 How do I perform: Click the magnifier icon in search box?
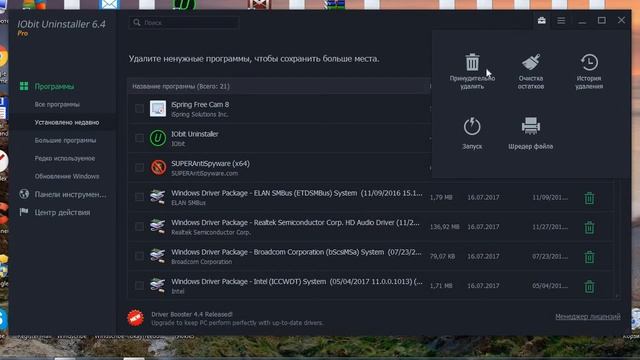[137, 22]
